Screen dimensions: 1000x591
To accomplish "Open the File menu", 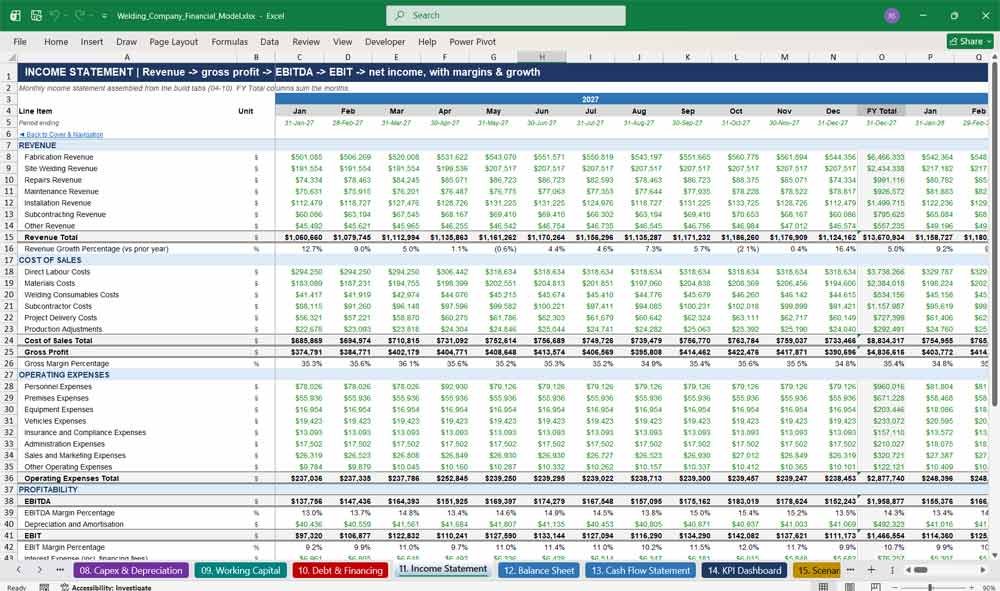I will pos(20,41).
